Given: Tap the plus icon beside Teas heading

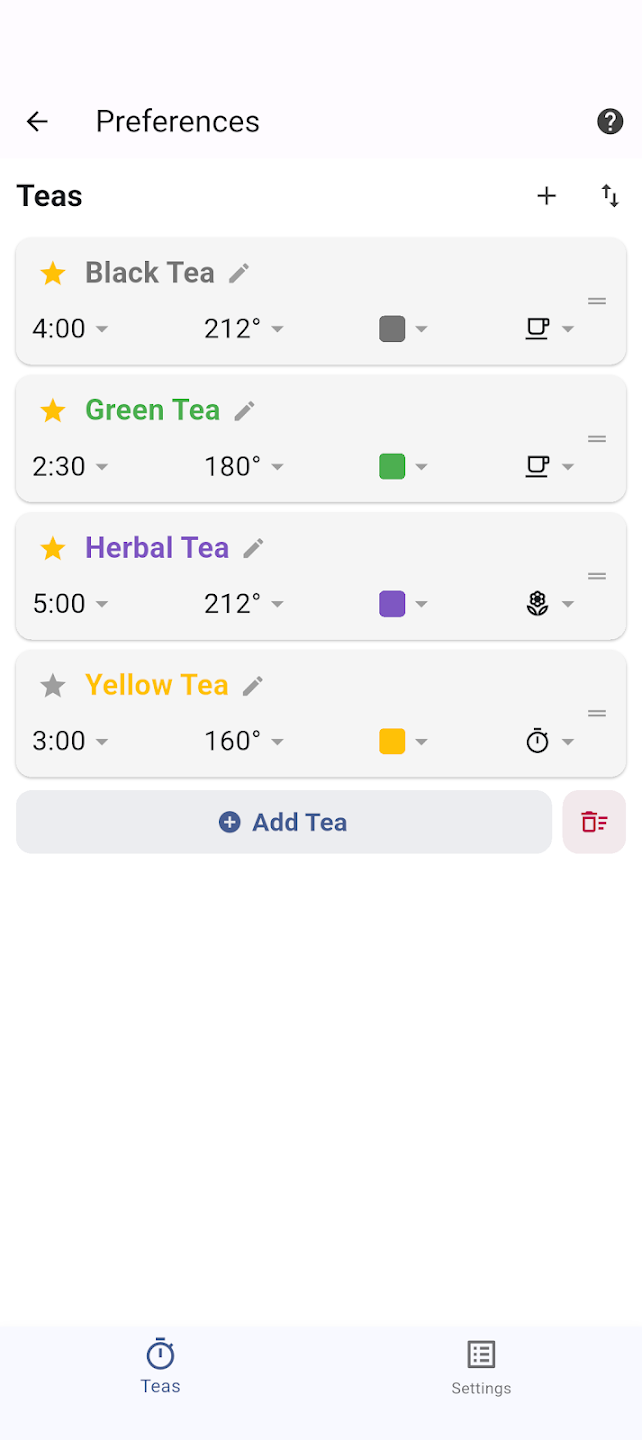Looking at the screenshot, I should pos(546,196).
